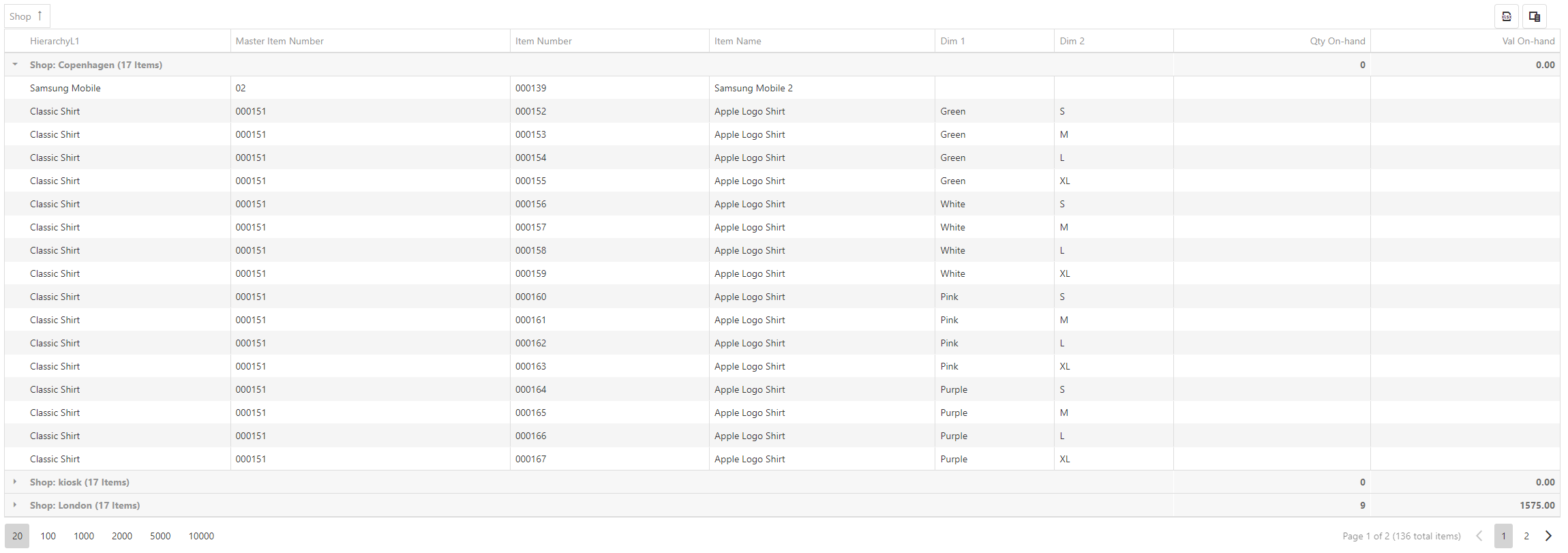Click Apple Logo Shirt in row 000159
The height and width of the screenshot is (553, 1568).
tap(749, 273)
